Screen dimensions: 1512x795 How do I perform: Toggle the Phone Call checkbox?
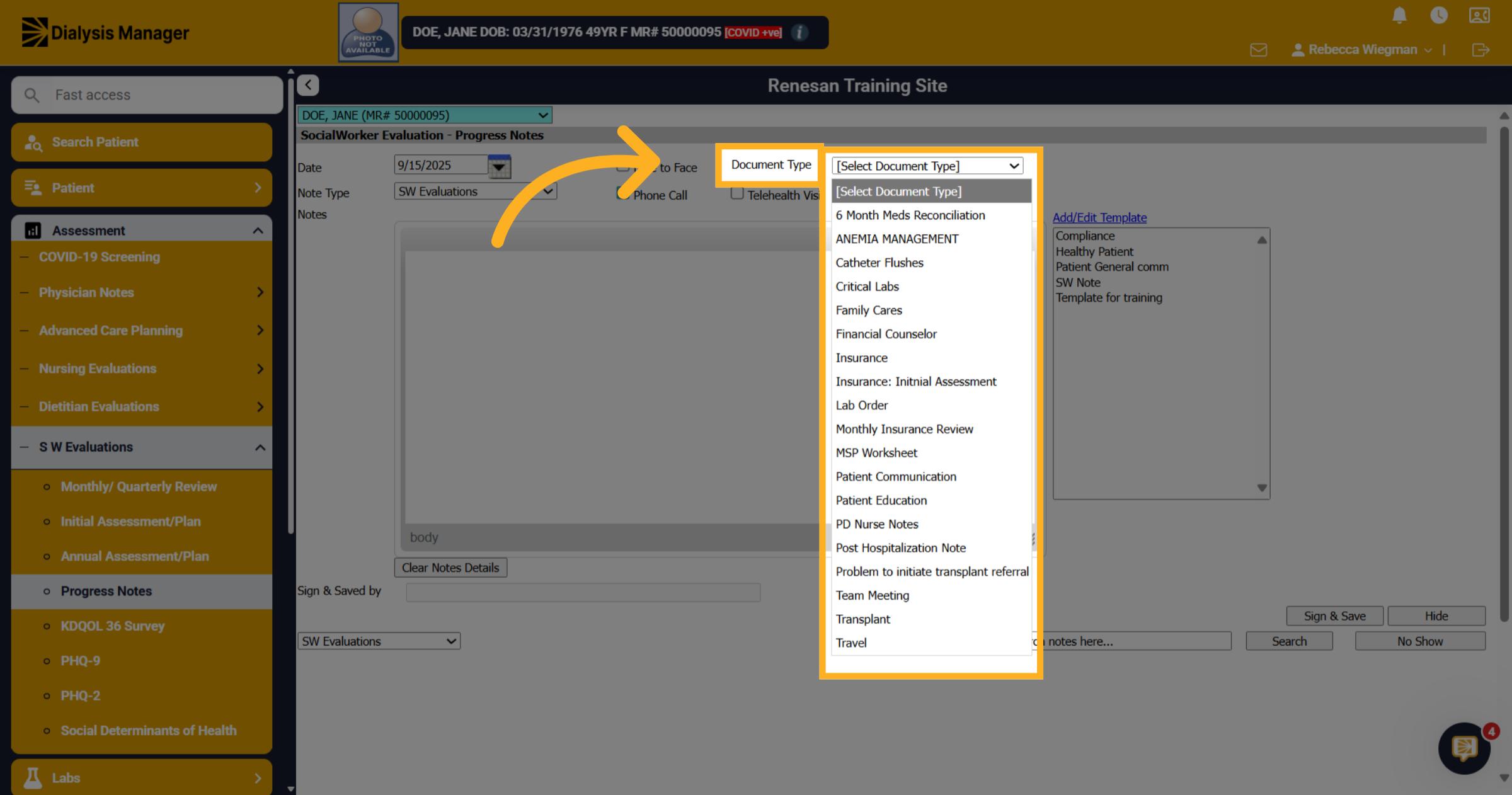pos(623,193)
